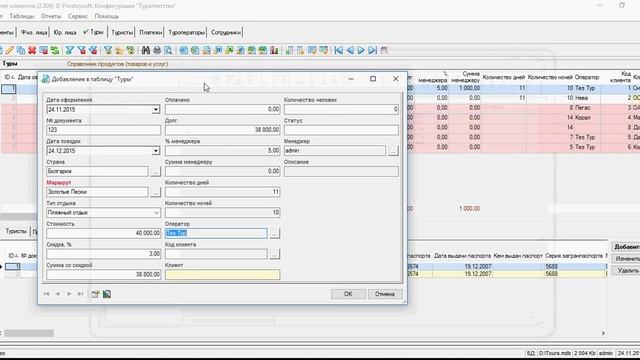
Task: Click the bar chart icon in toolbar
Action: click(x=274, y=50)
